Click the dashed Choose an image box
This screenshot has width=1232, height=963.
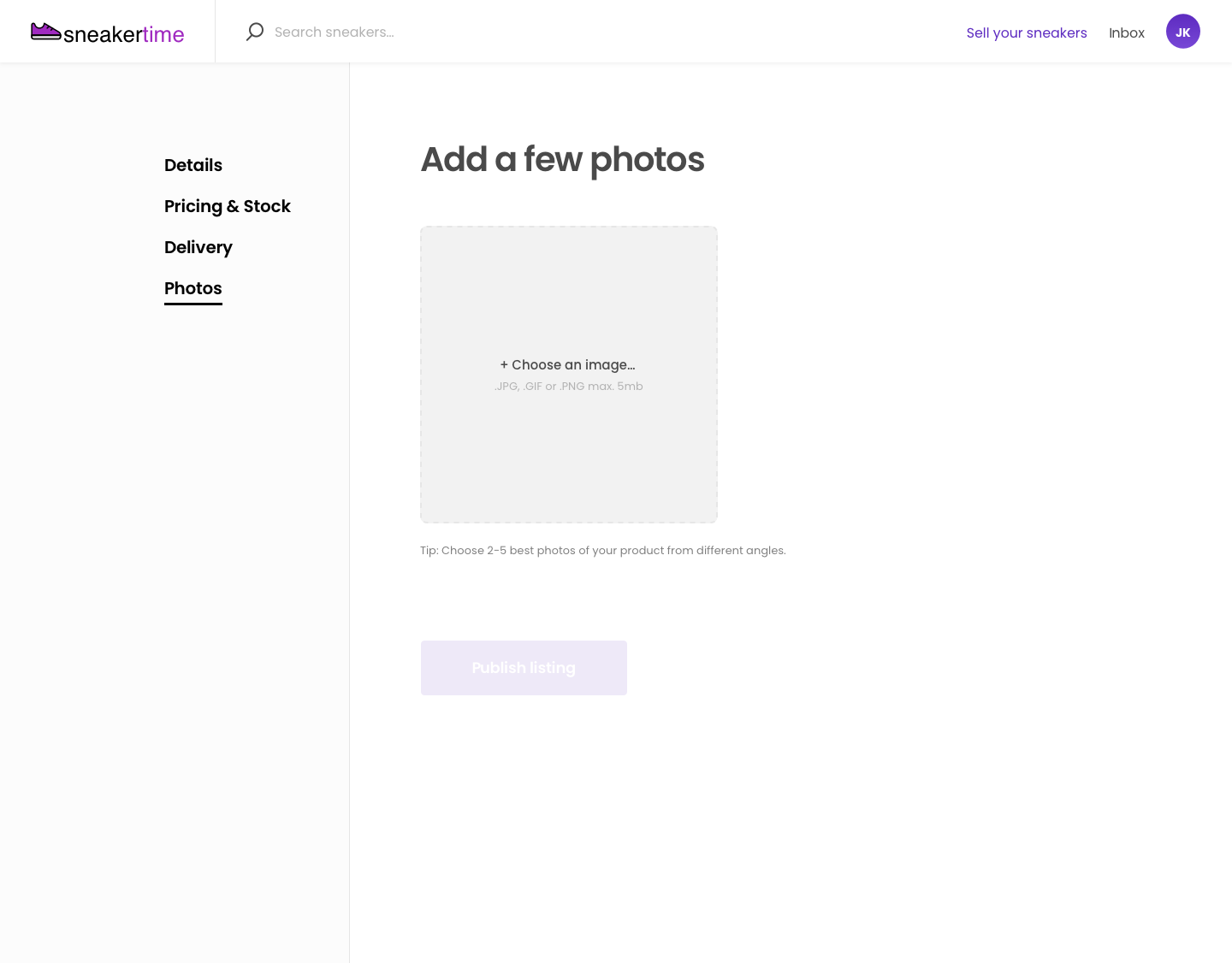pos(568,375)
